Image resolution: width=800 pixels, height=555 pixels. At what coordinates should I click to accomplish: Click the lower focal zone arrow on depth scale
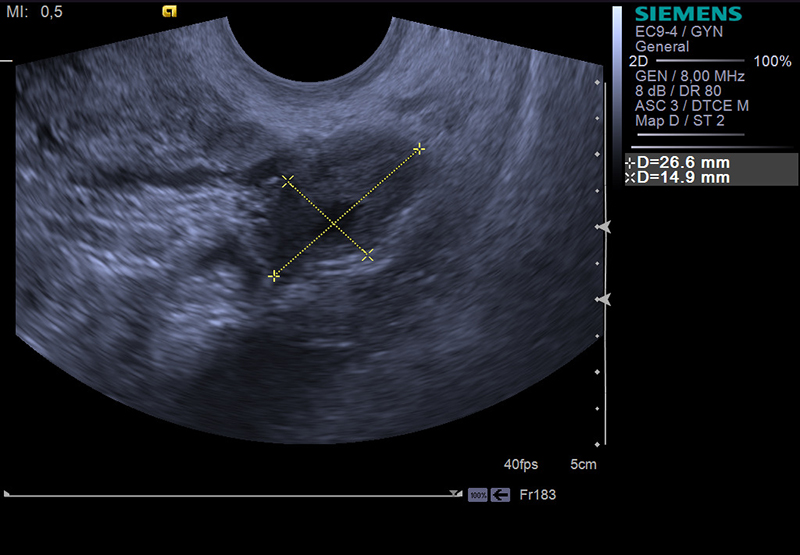[605, 299]
